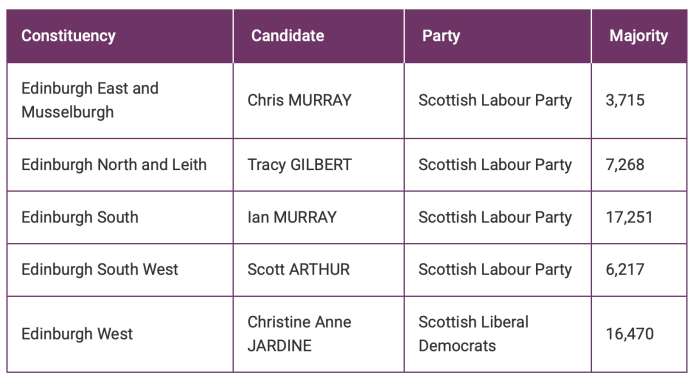The width and height of the screenshot is (696, 386).
Task: Select the Edinburgh South constituency cell
Action: click(x=120, y=217)
